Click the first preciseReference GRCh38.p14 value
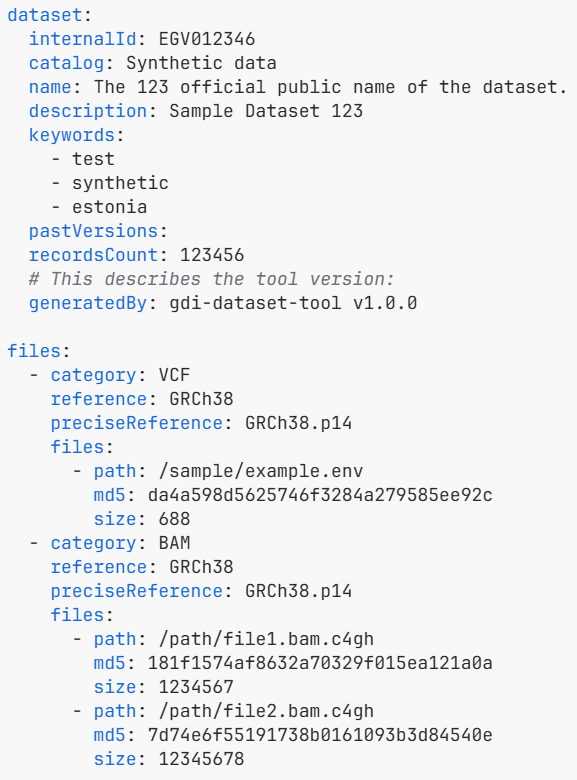Screen dimensions: 577x780 298,423
